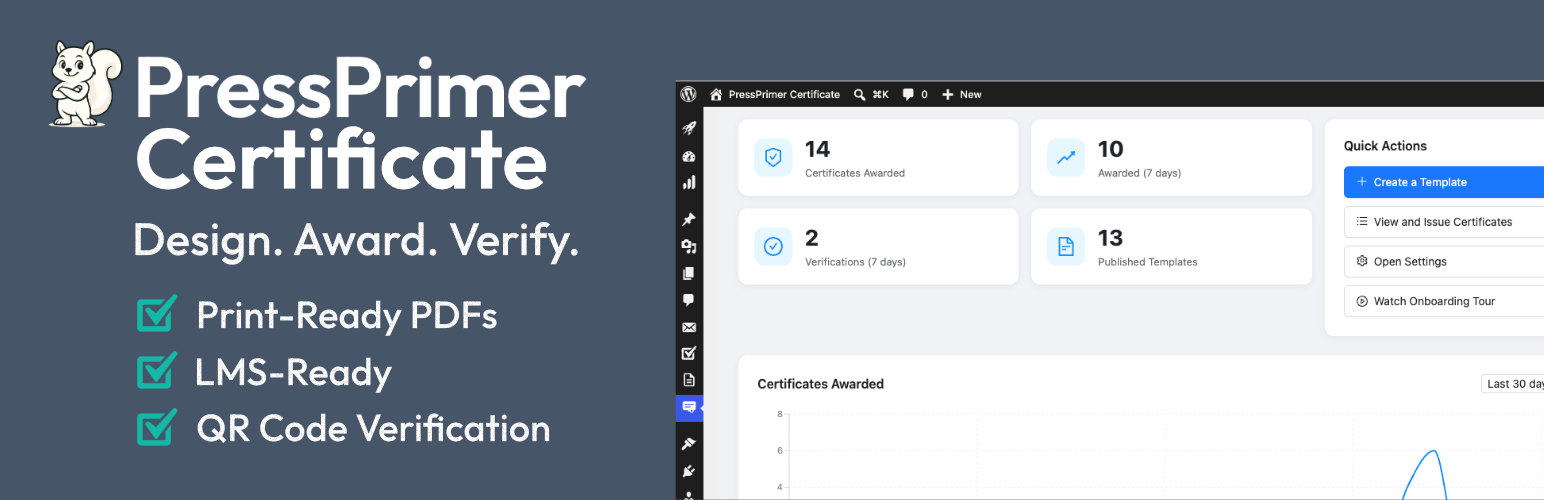Click the 14 Certificates Awarded value
This screenshot has height=500, width=1544.
click(817, 149)
